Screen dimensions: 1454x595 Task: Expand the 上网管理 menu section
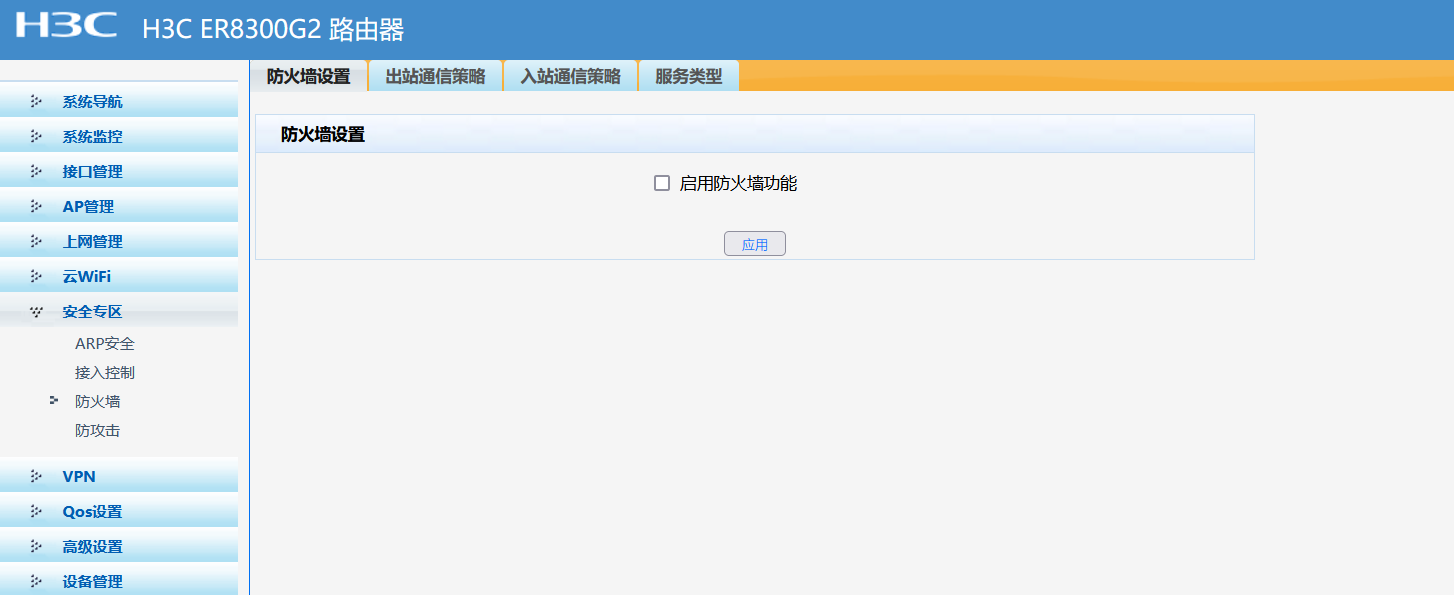click(x=119, y=241)
